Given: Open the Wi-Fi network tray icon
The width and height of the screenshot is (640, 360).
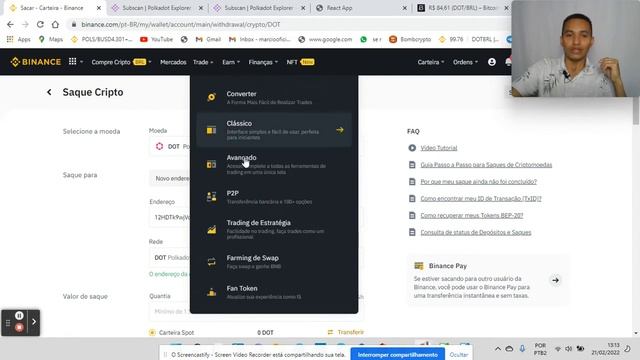Looking at the screenshot, I should (x=558, y=349).
